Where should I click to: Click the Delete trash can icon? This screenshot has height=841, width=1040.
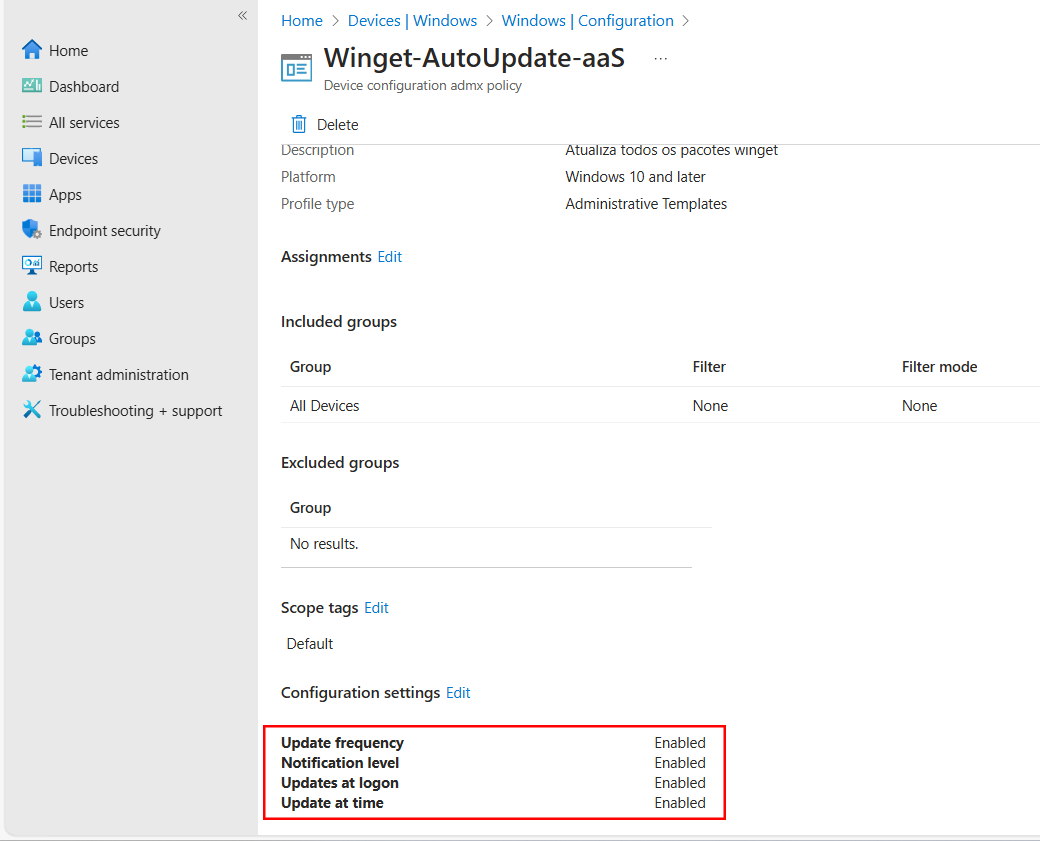(299, 124)
